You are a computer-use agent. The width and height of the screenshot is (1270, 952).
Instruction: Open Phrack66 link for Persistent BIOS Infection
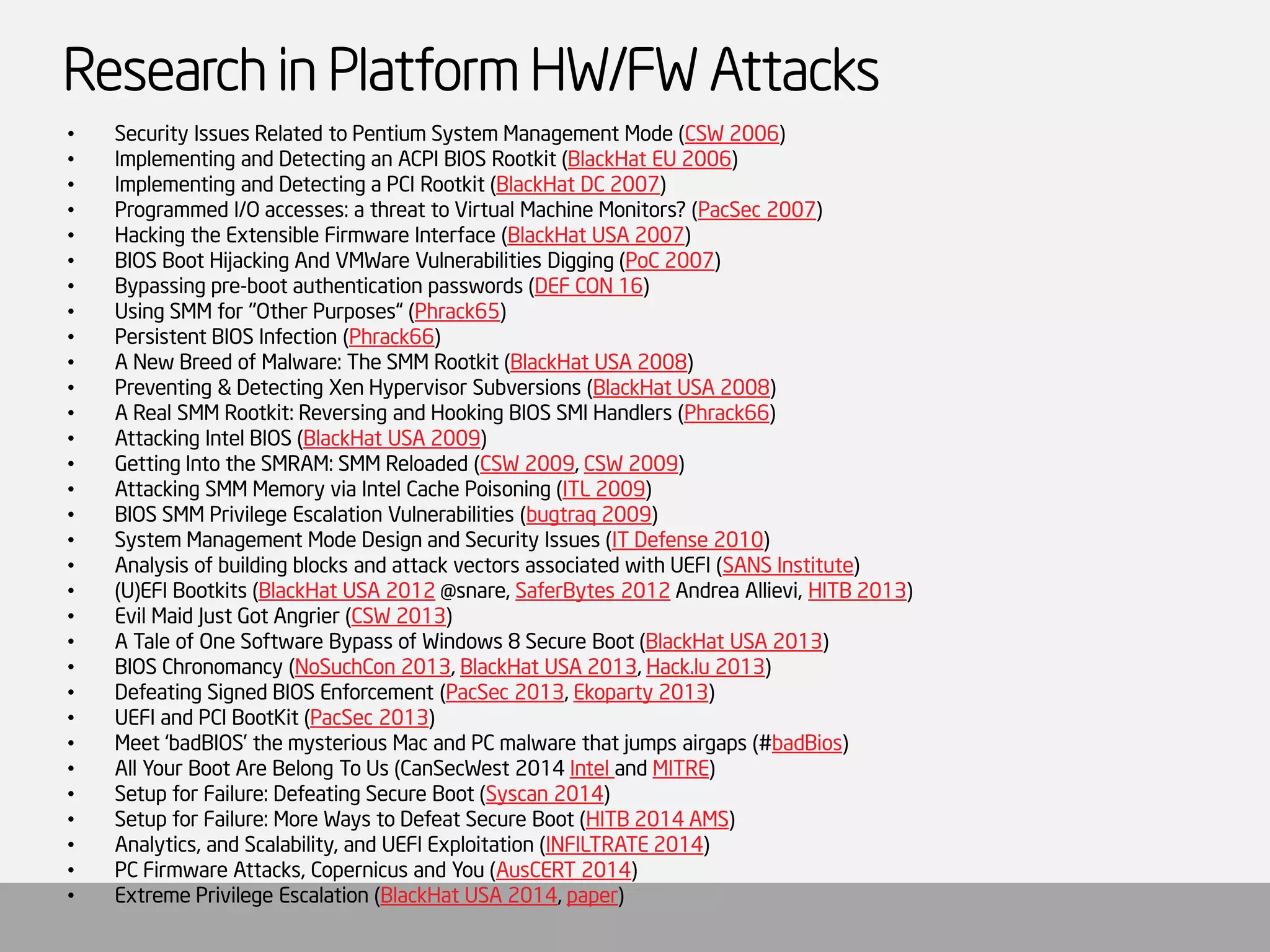tap(391, 337)
